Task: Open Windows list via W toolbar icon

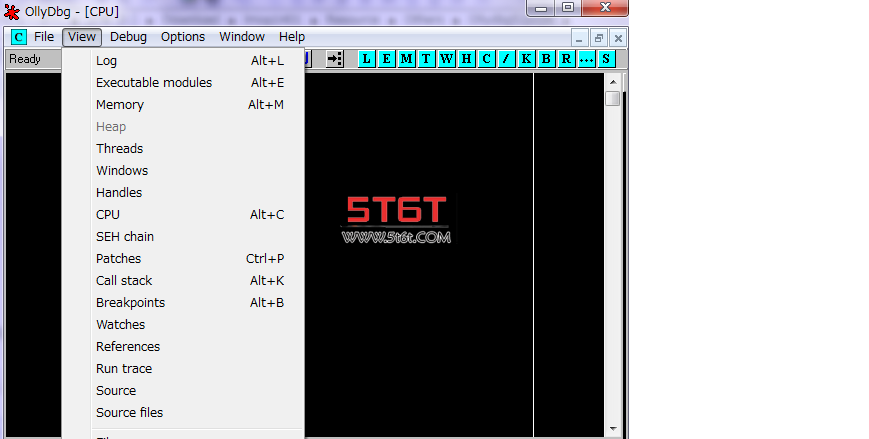Action: [x=446, y=59]
